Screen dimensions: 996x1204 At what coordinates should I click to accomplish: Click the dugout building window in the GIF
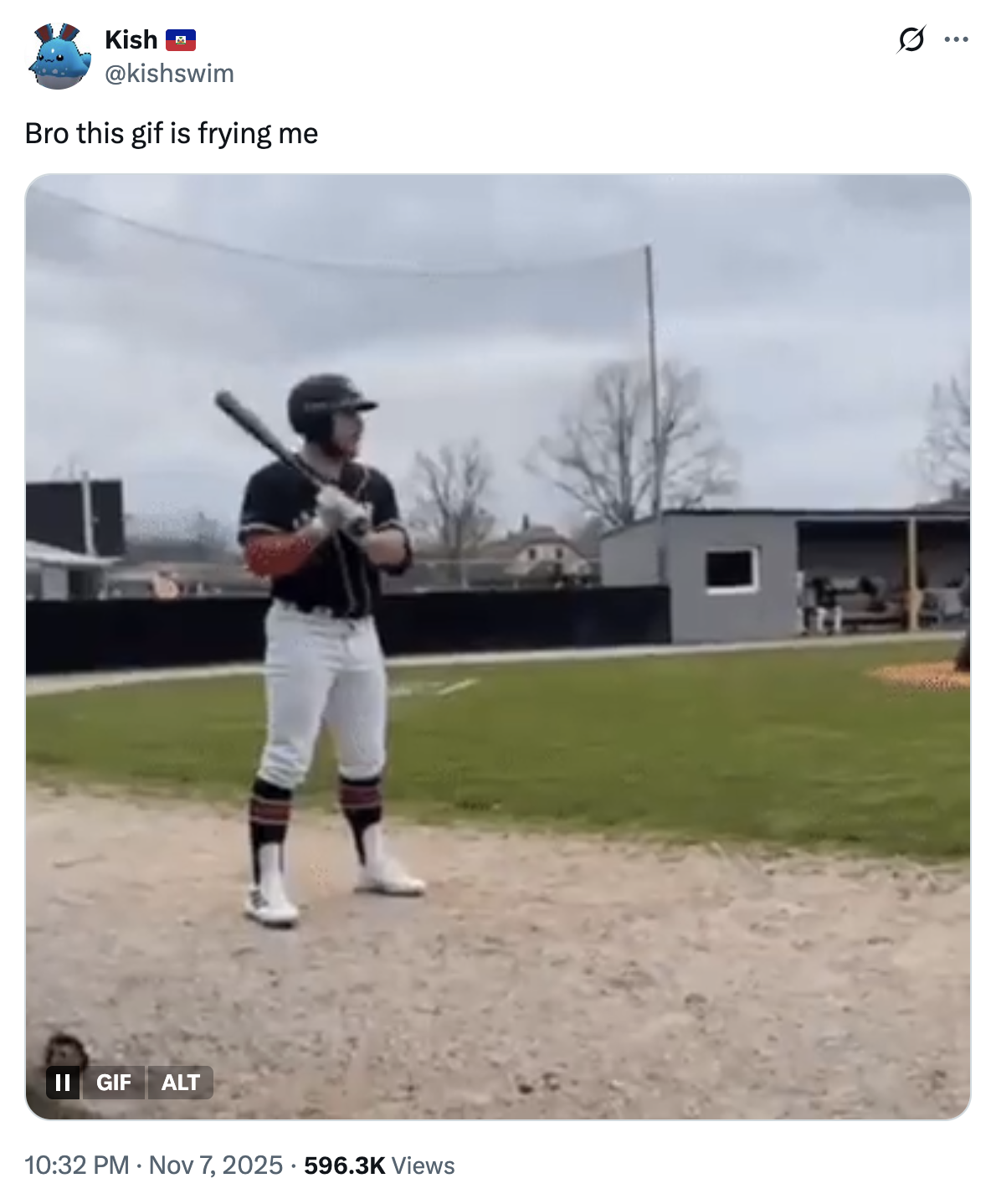[732, 569]
